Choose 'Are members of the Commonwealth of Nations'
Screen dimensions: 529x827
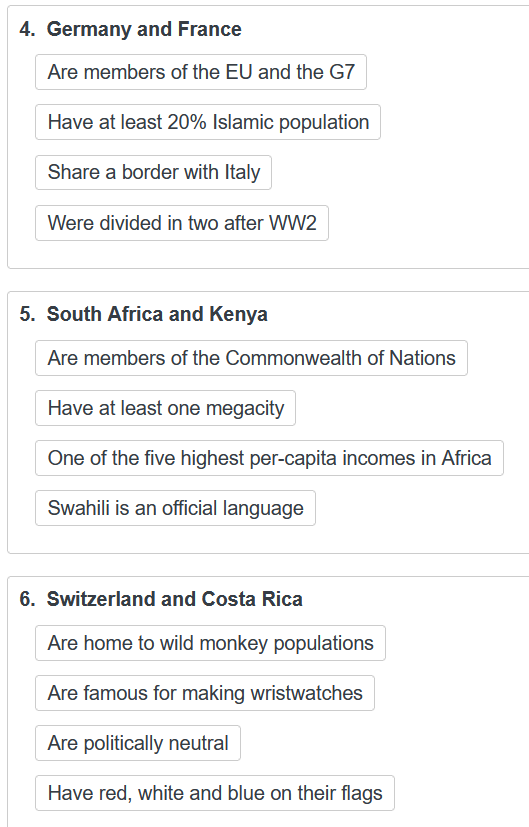tap(252, 358)
